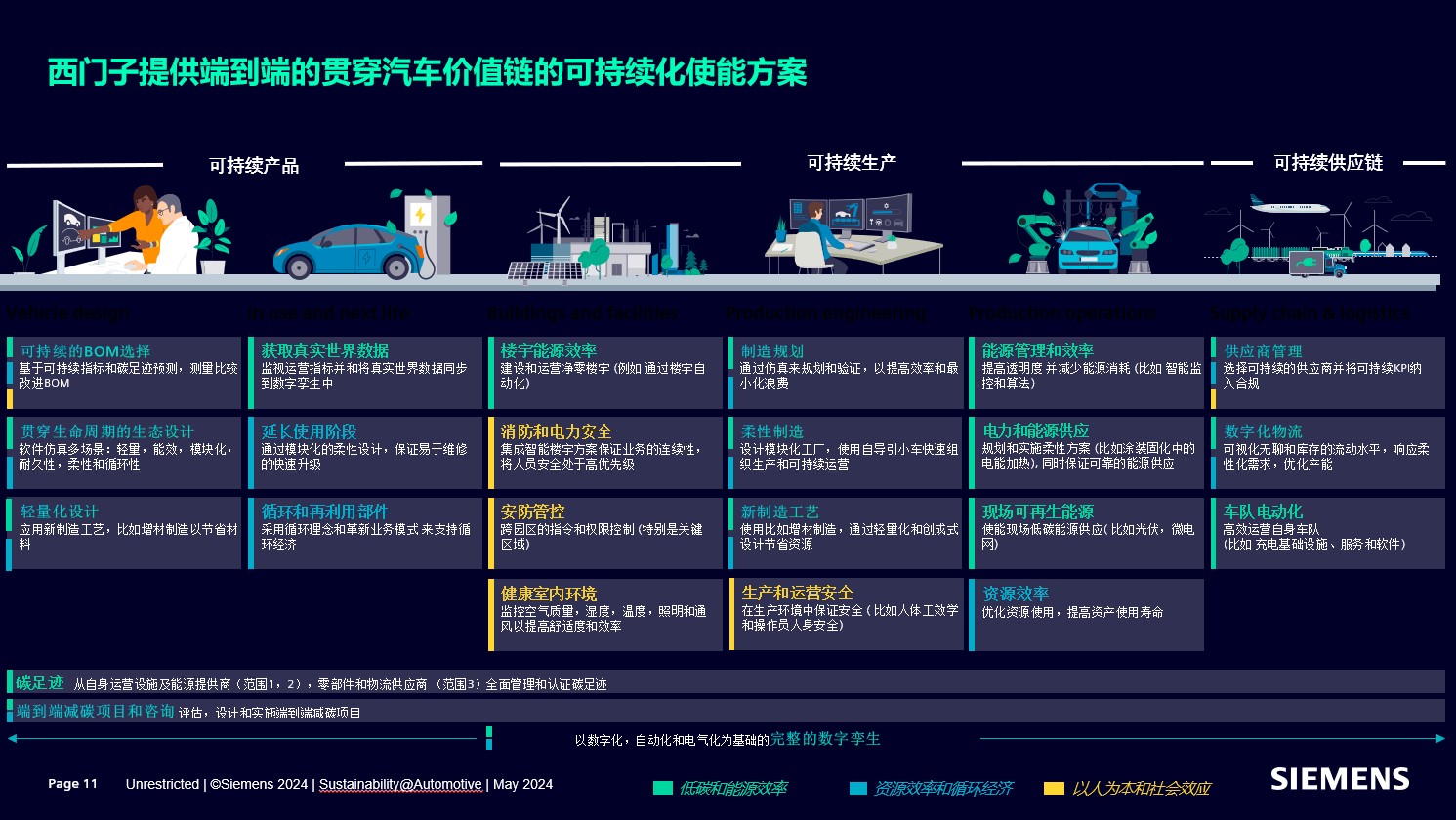Click the 低碳和能源效率 legend label
1456x820 pixels.
click(733, 788)
